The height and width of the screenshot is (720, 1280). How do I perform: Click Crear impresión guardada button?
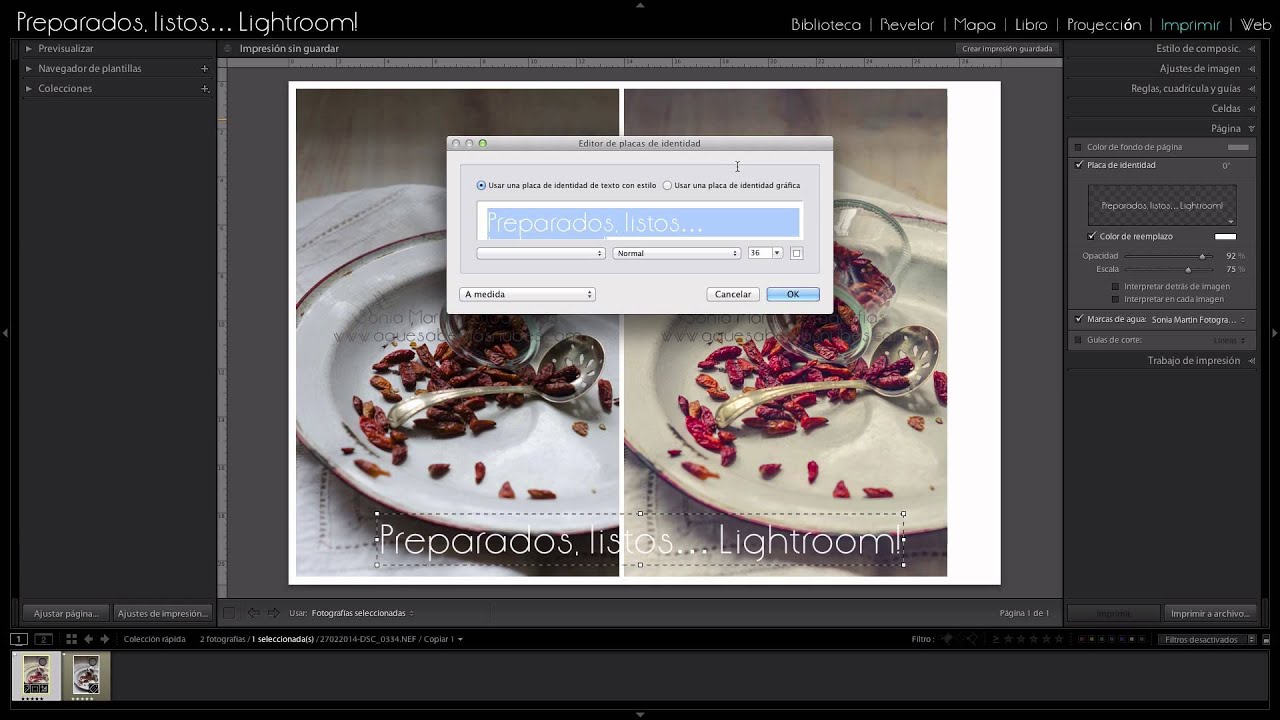1007,48
